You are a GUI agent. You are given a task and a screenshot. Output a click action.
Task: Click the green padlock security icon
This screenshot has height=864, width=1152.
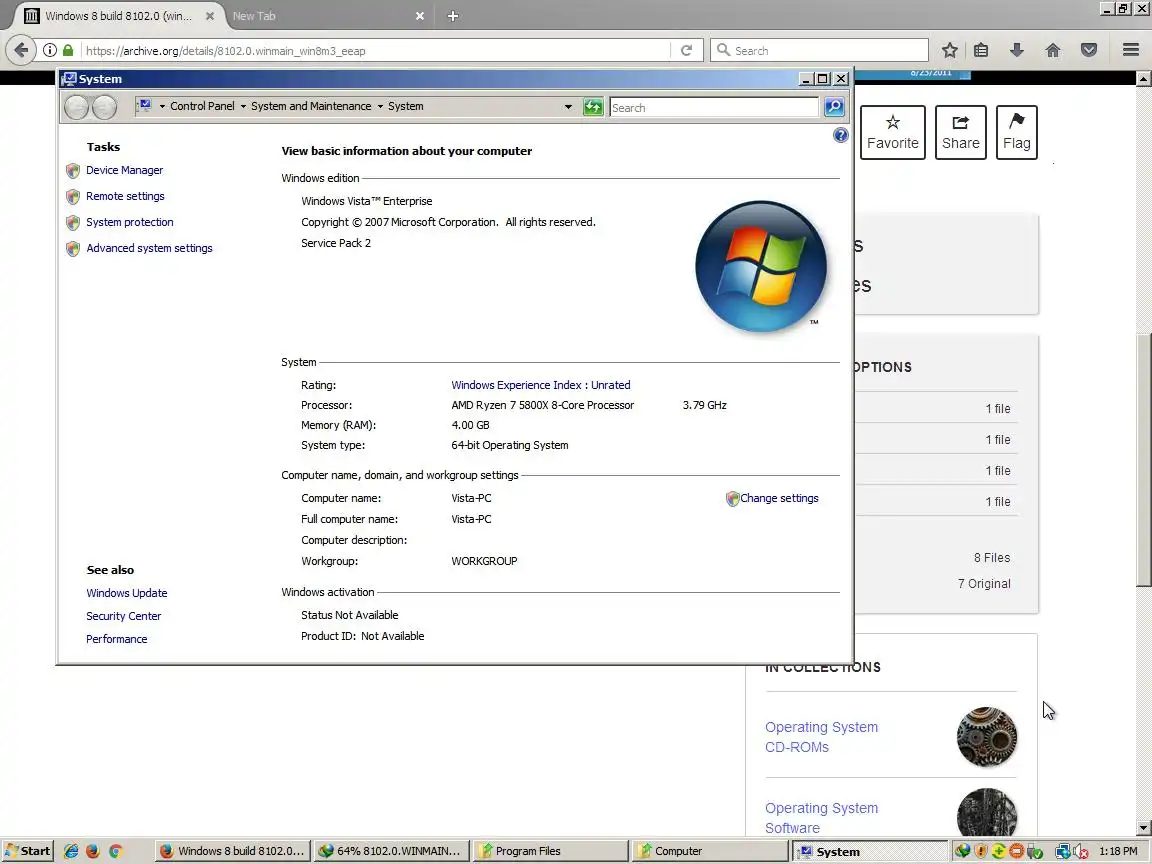pos(68,50)
